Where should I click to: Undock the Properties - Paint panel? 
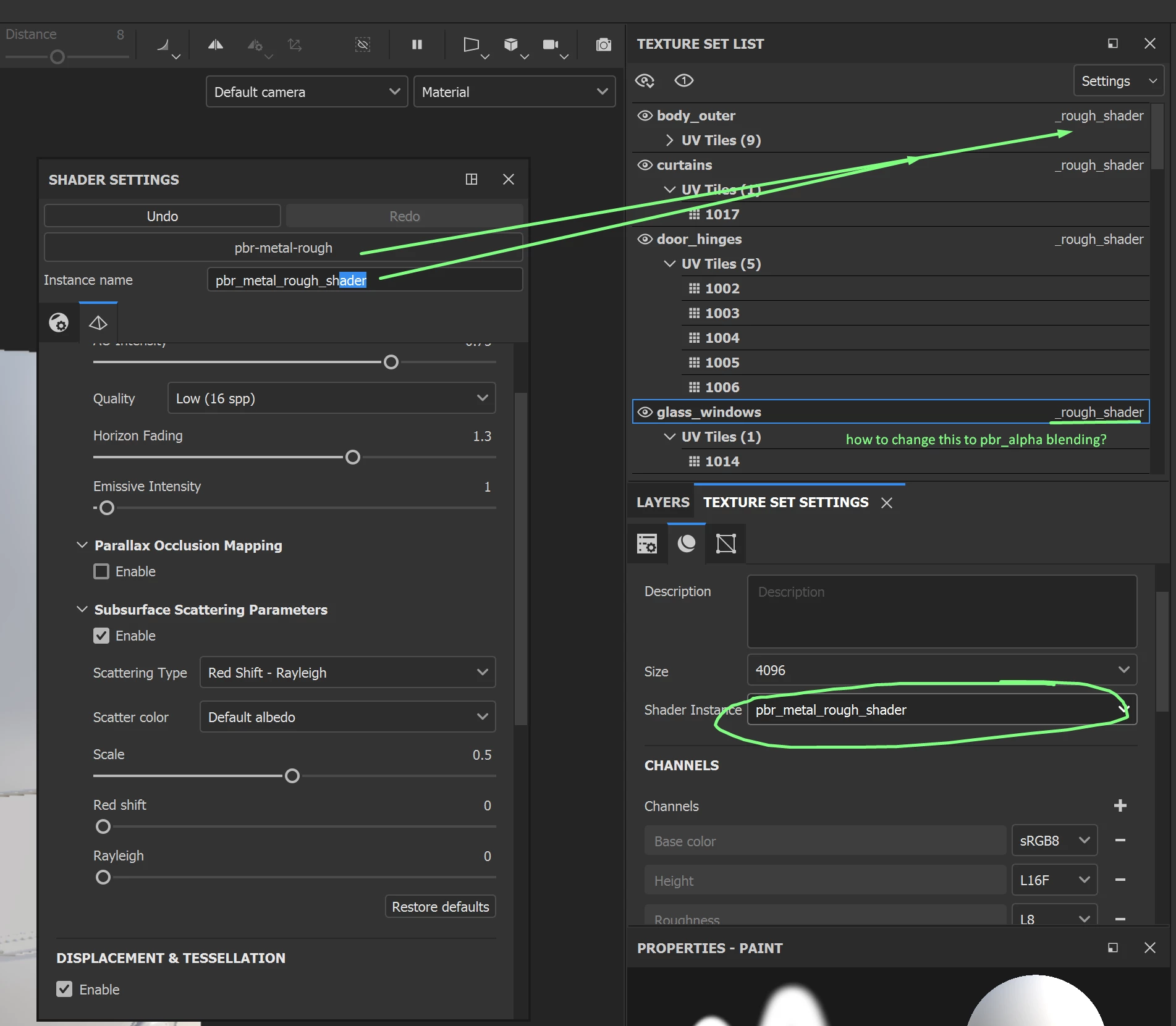click(x=1113, y=948)
